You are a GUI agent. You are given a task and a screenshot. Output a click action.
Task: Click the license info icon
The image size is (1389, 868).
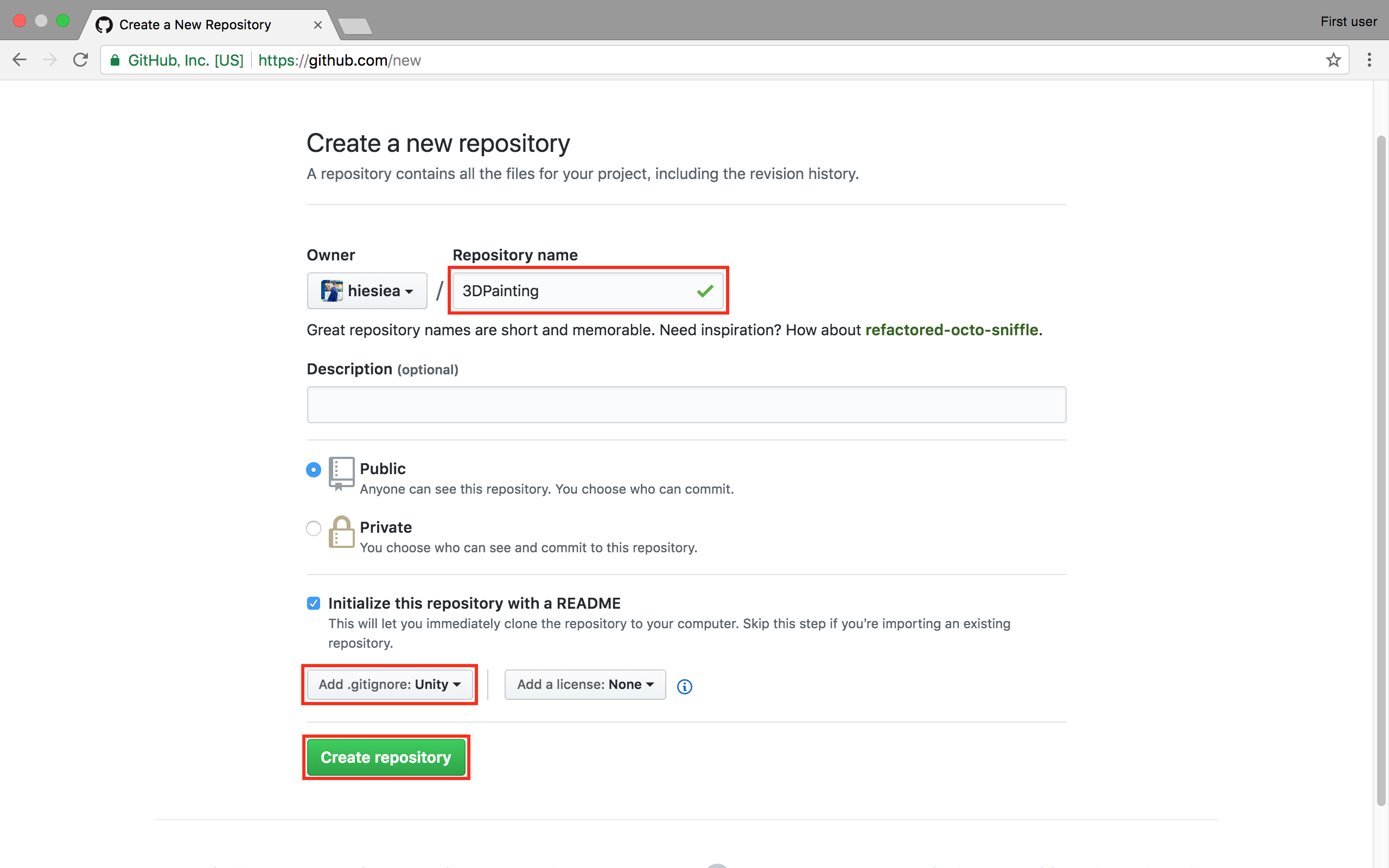point(684,685)
